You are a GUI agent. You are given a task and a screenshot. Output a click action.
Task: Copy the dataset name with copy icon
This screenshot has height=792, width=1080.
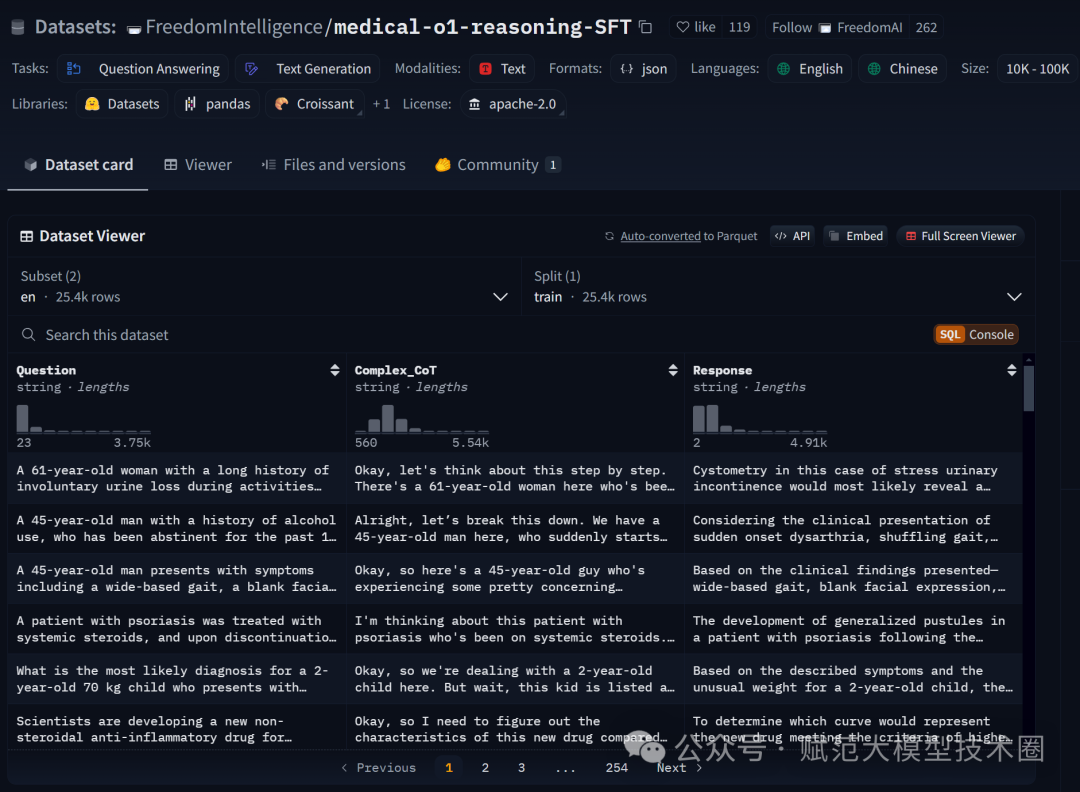tap(646, 27)
